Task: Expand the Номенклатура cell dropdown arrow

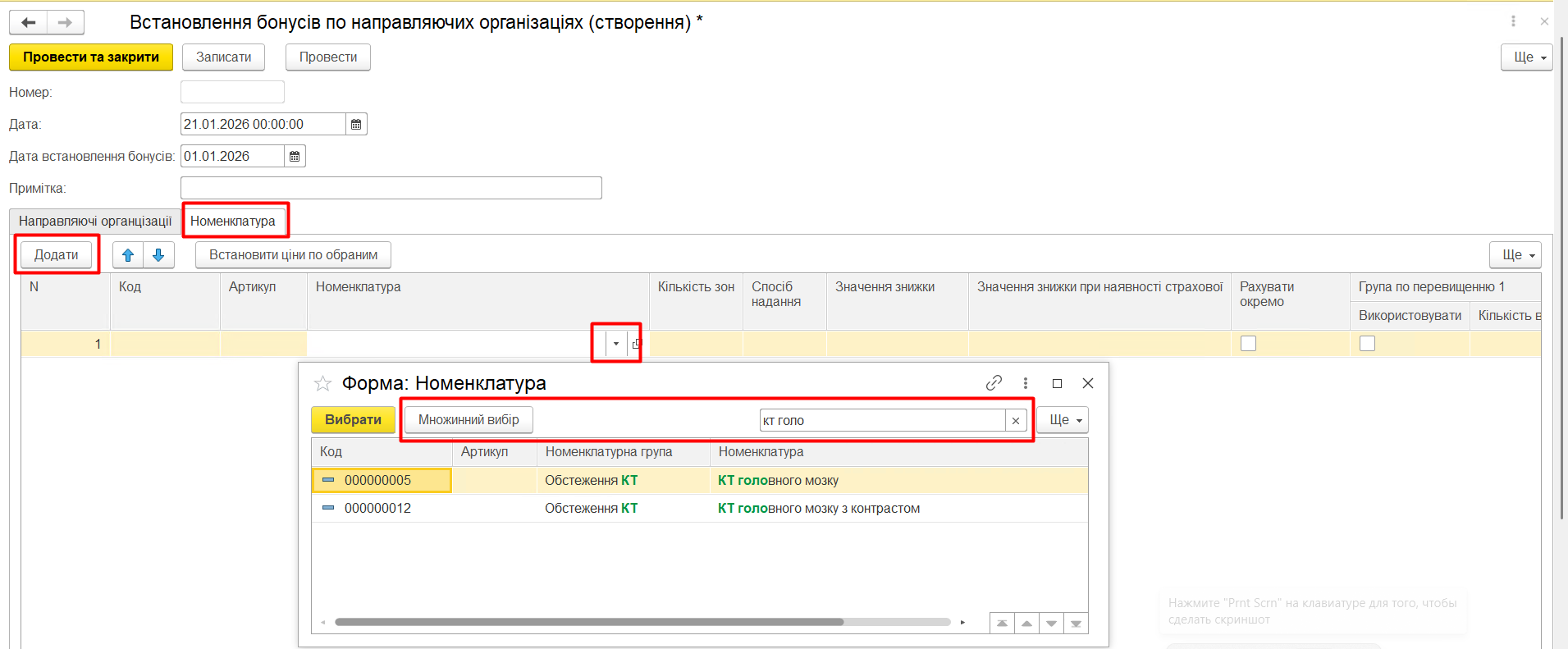Action: (616, 344)
